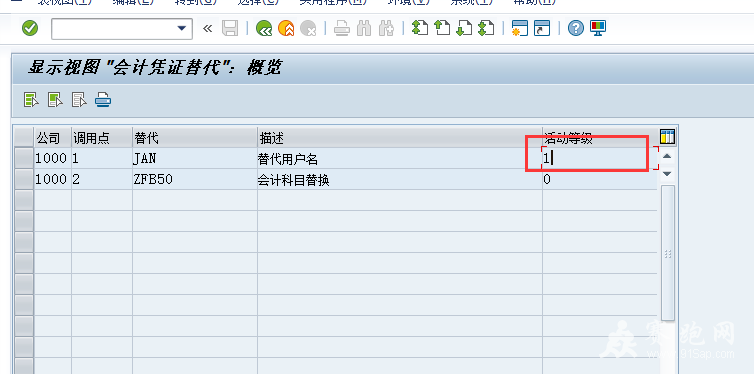Click company cell 1000 in the ZFB50 row
Viewport: 754px width, 374px height.
pyautogui.click(x=53, y=179)
